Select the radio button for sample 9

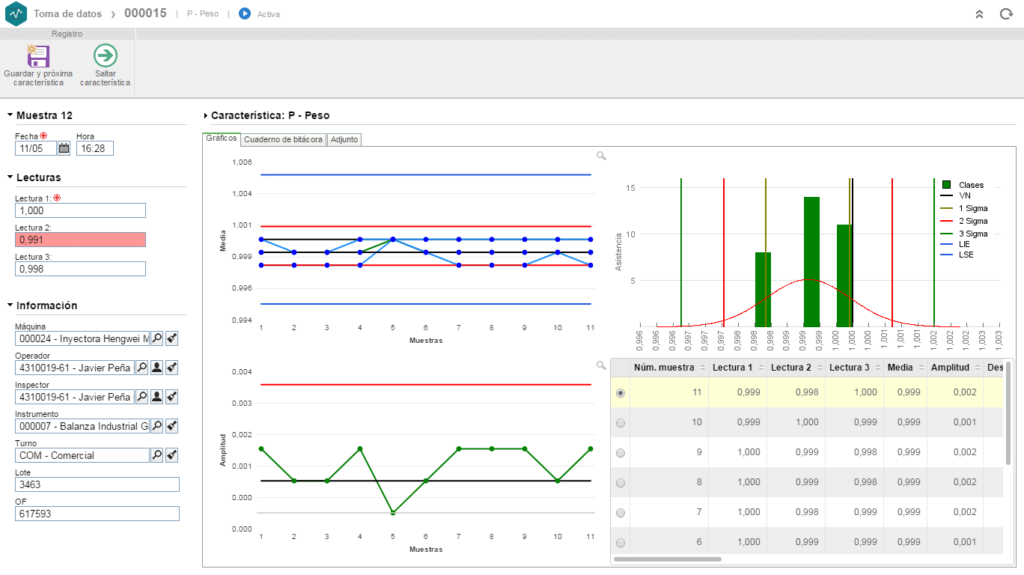tap(620, 453)
